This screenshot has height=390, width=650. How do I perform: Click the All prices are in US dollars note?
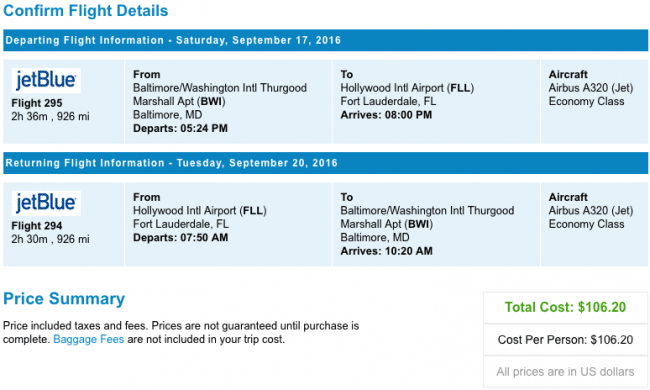[565, 372]
